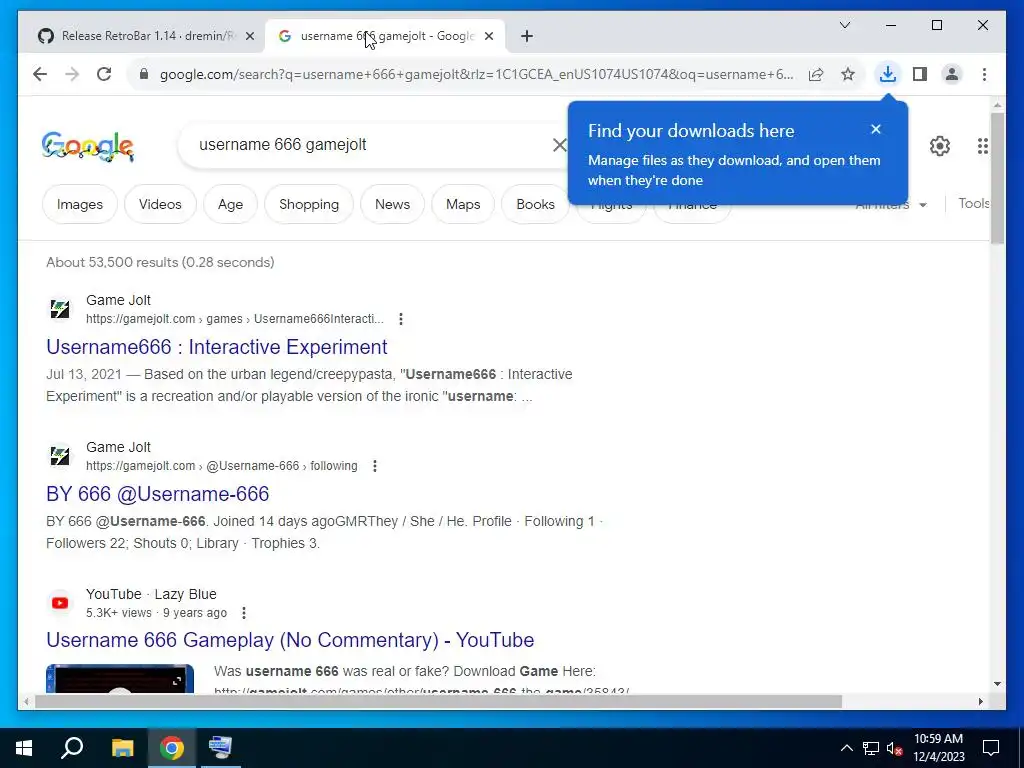View site information lock icon
Image resolution: width=1024 pixels, height=768 pixels.
tap(144, 74)
